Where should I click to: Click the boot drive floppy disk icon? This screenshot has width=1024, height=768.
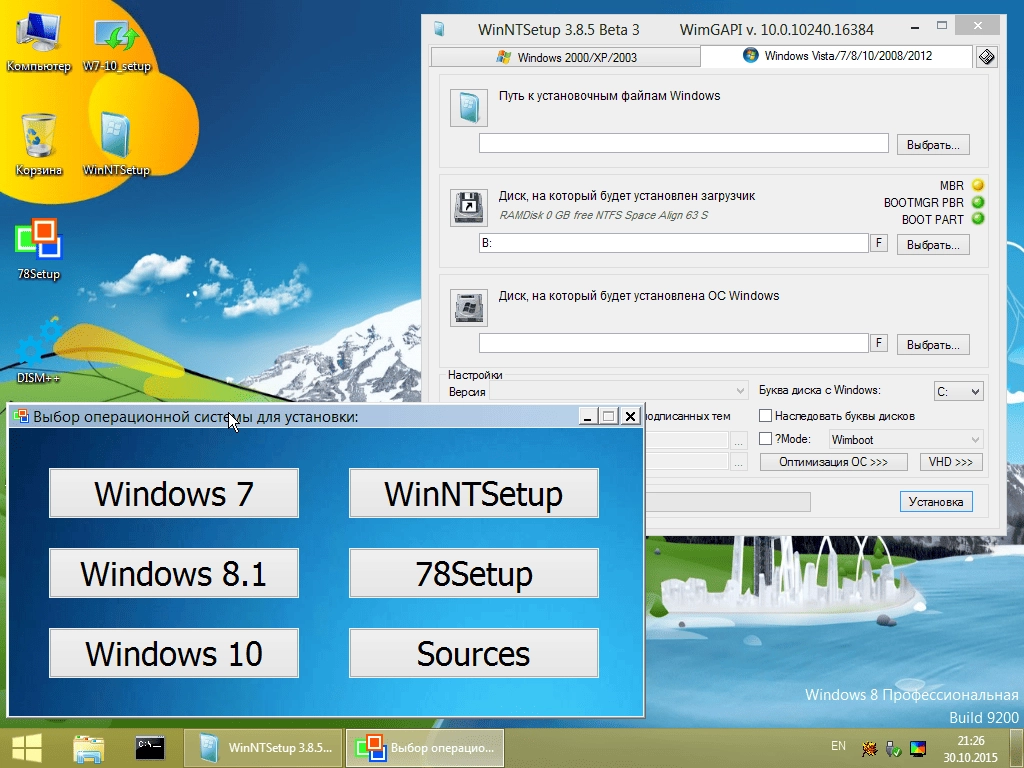[469, 208]
